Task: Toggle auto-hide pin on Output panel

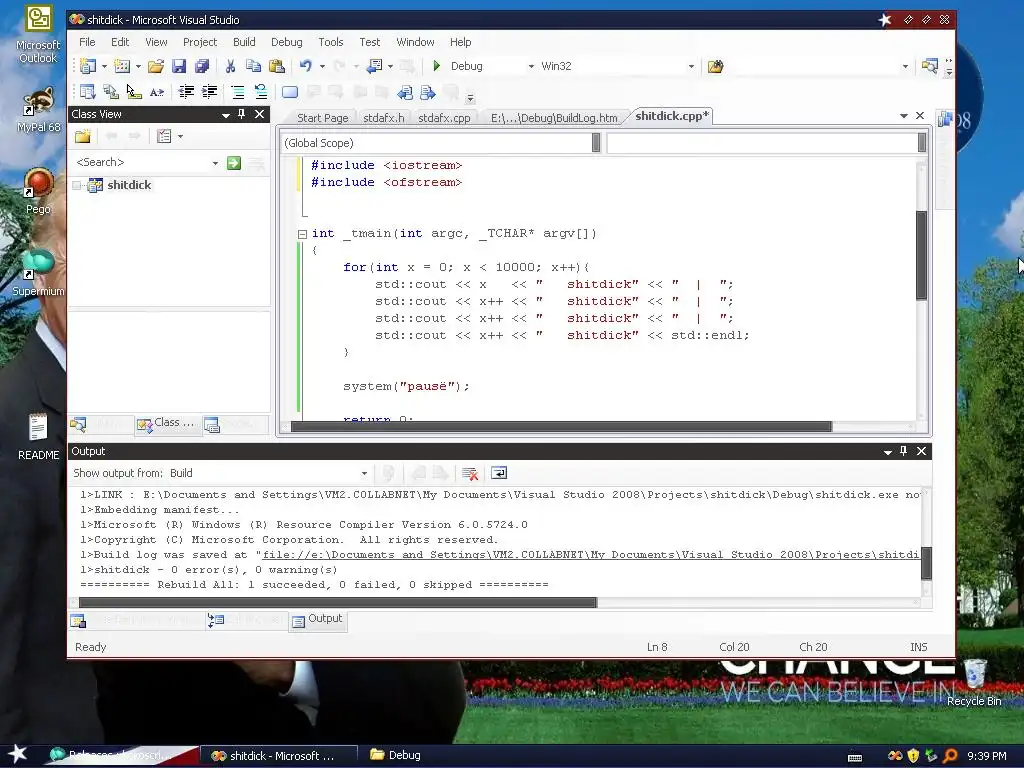Action: click(x=904, y=451)
